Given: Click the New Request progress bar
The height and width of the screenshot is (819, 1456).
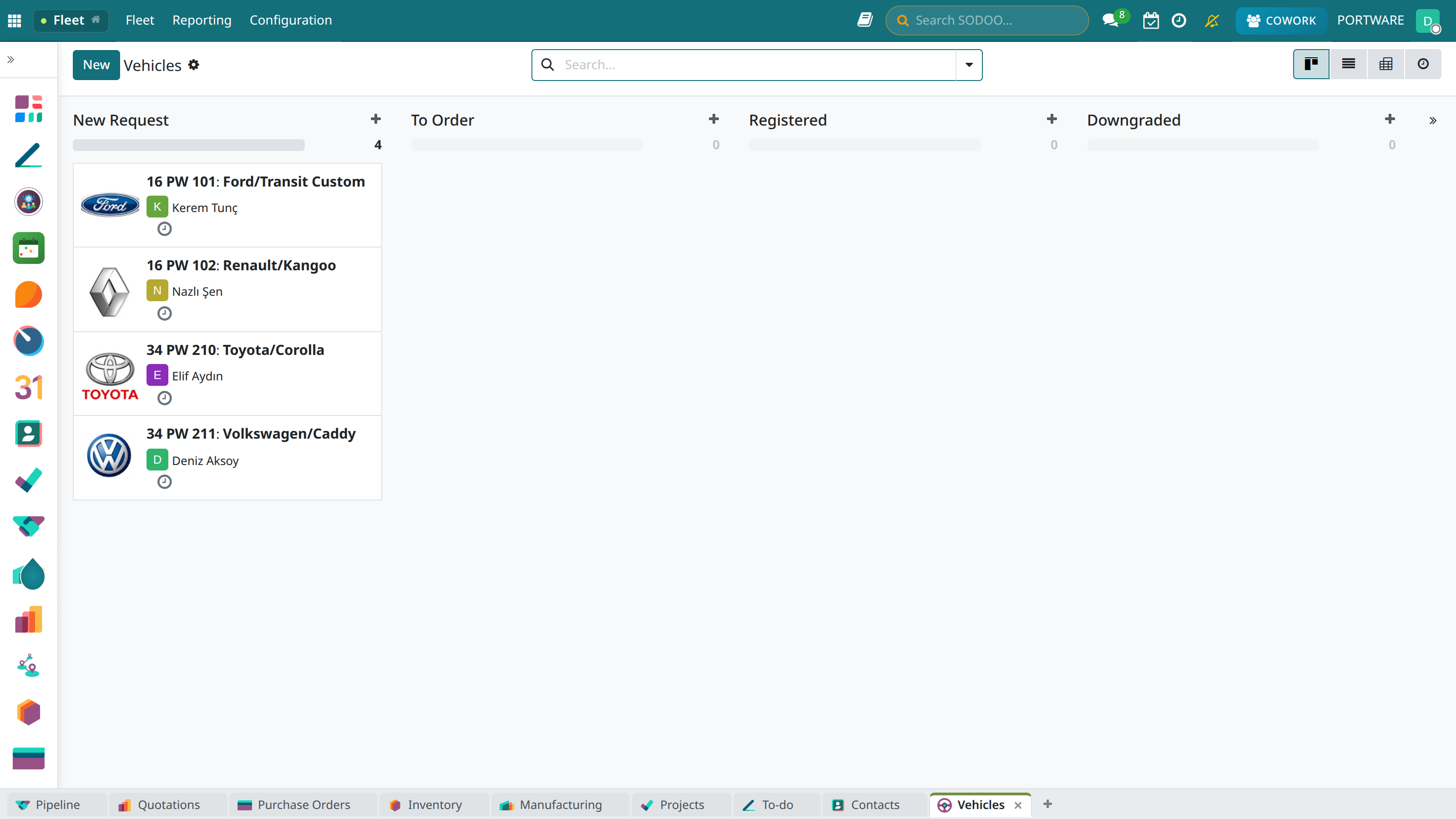Looking at the screenshot, I should click(x=189, y=145).
